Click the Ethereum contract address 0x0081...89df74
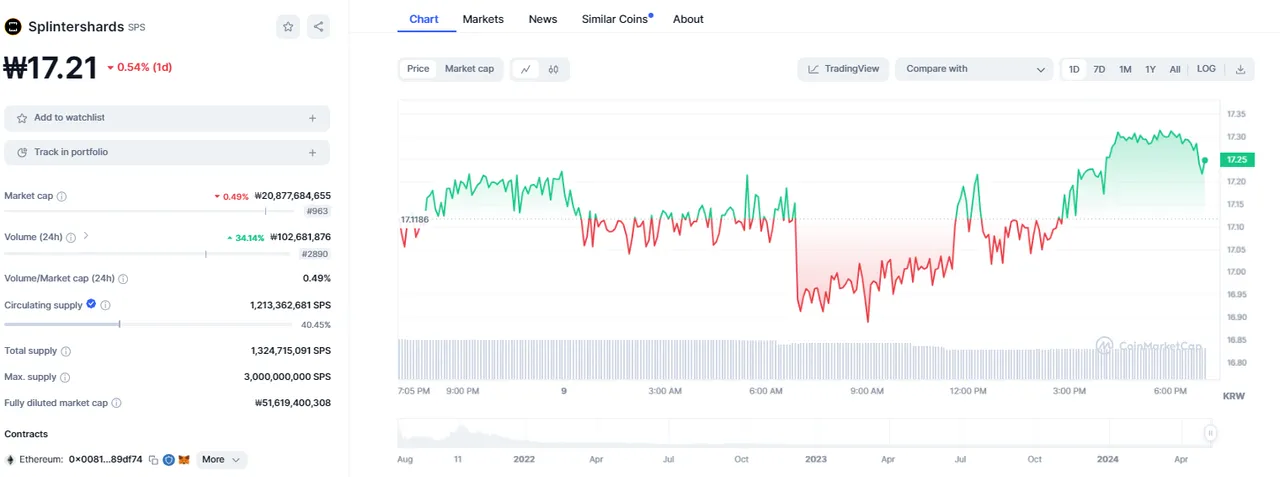This screenshot has width=1280, height=477. click(105, 460)
